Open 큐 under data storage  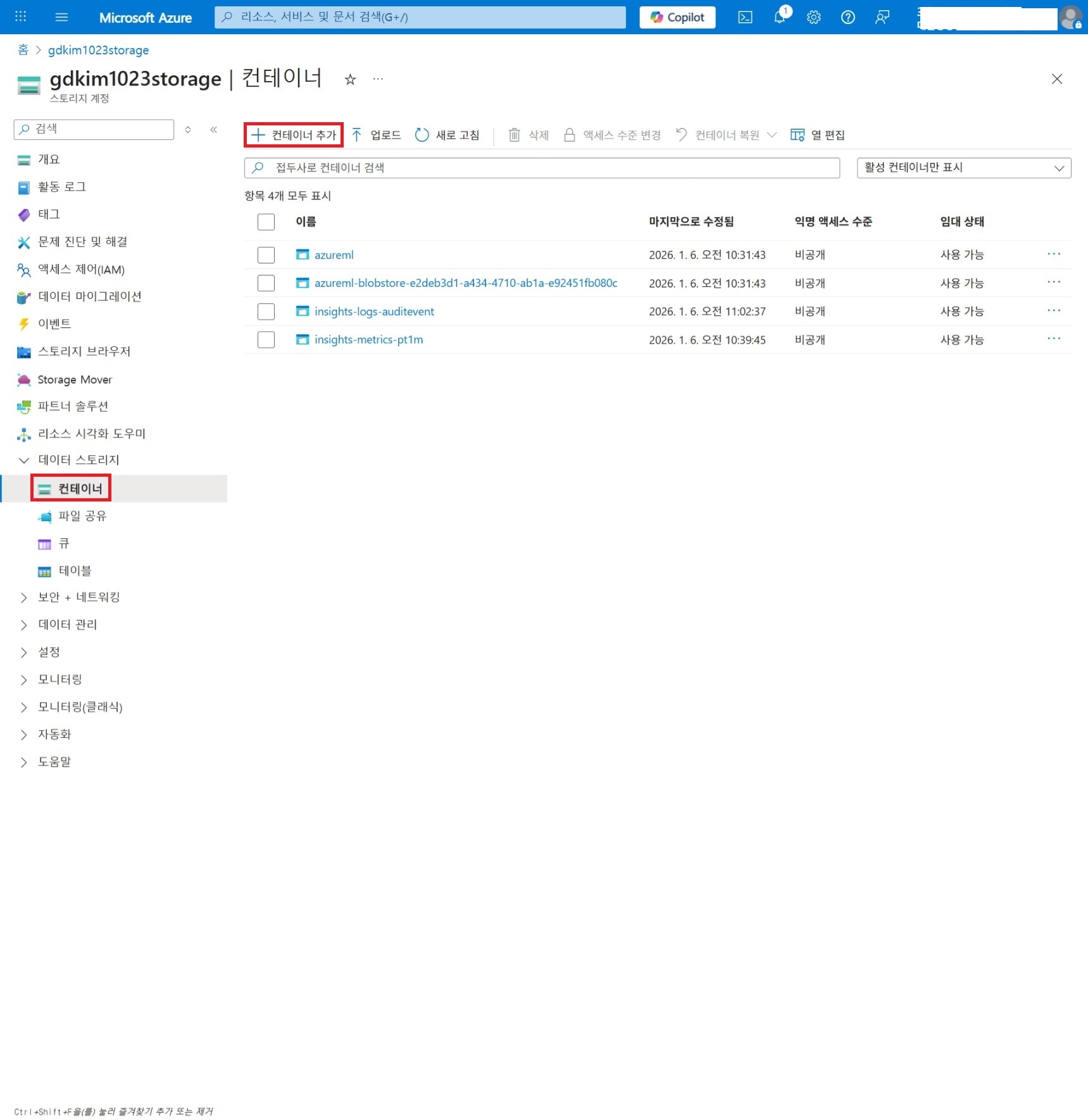click(x=63, y=544)
